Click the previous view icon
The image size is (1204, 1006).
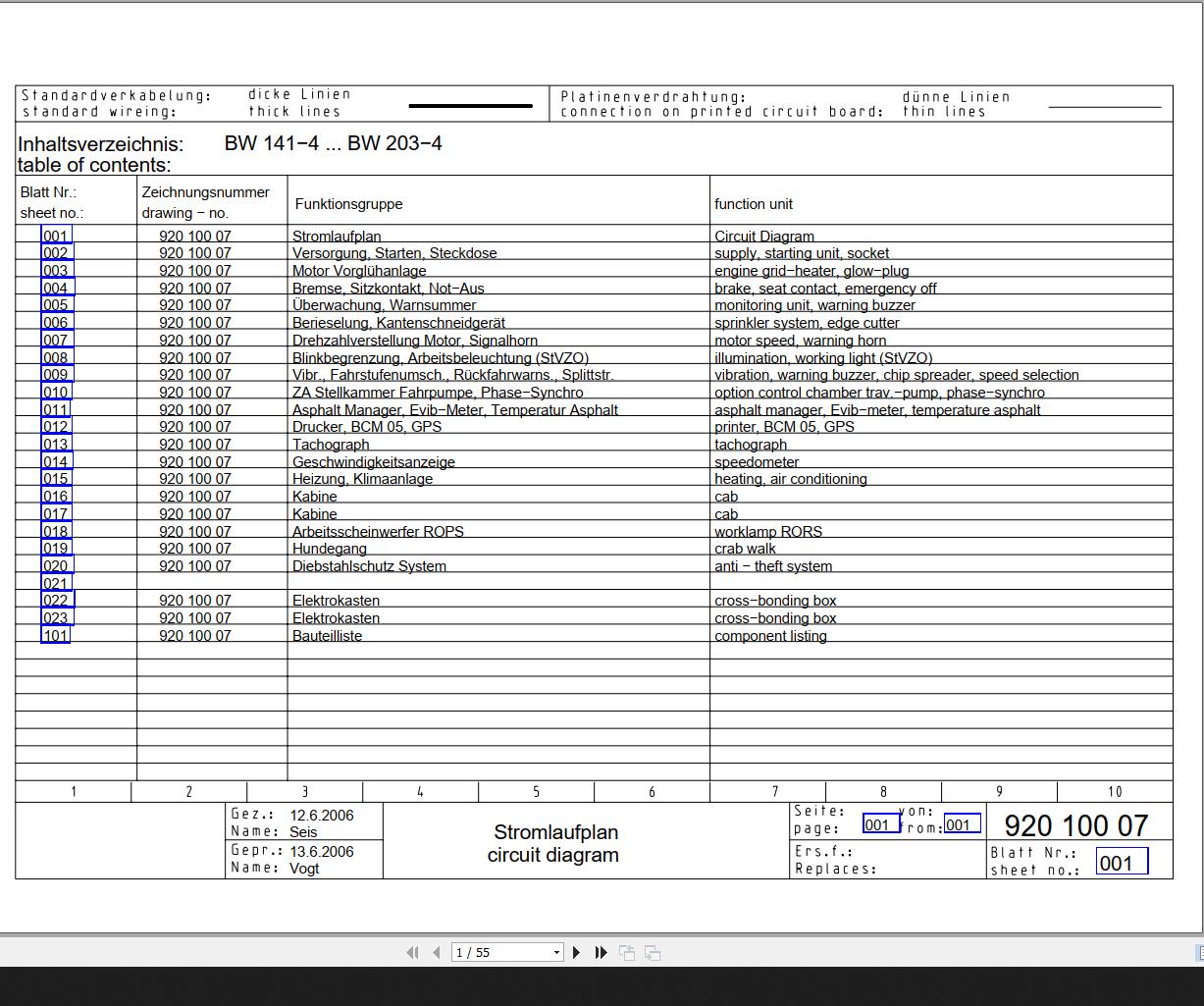[627, 952]
